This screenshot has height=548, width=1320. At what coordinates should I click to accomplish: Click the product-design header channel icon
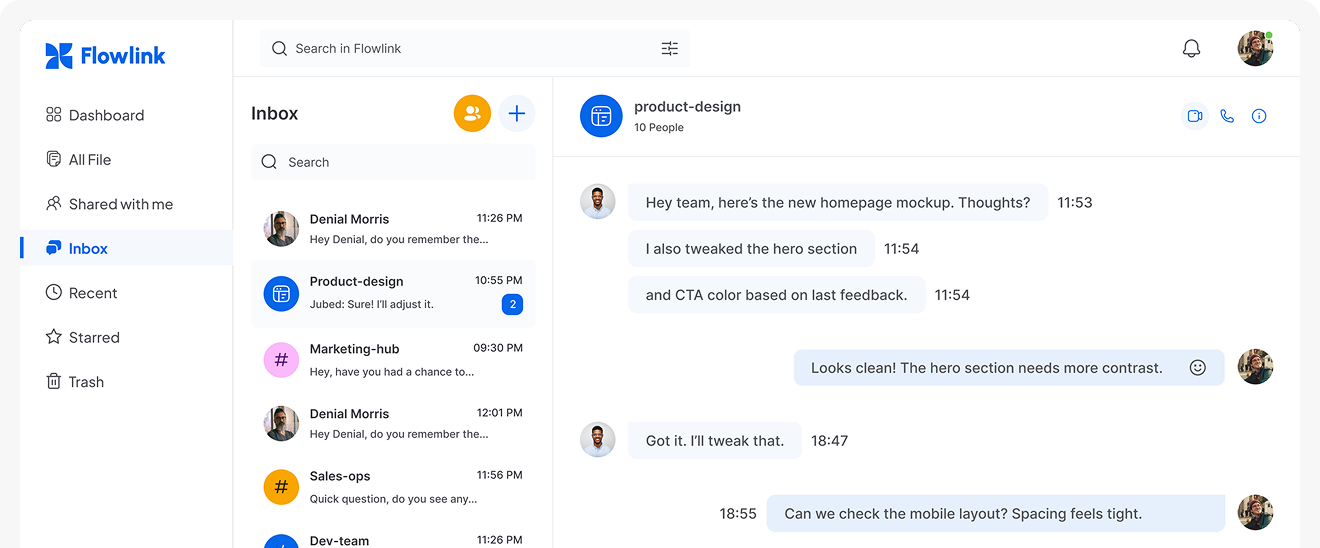(601, 116)
